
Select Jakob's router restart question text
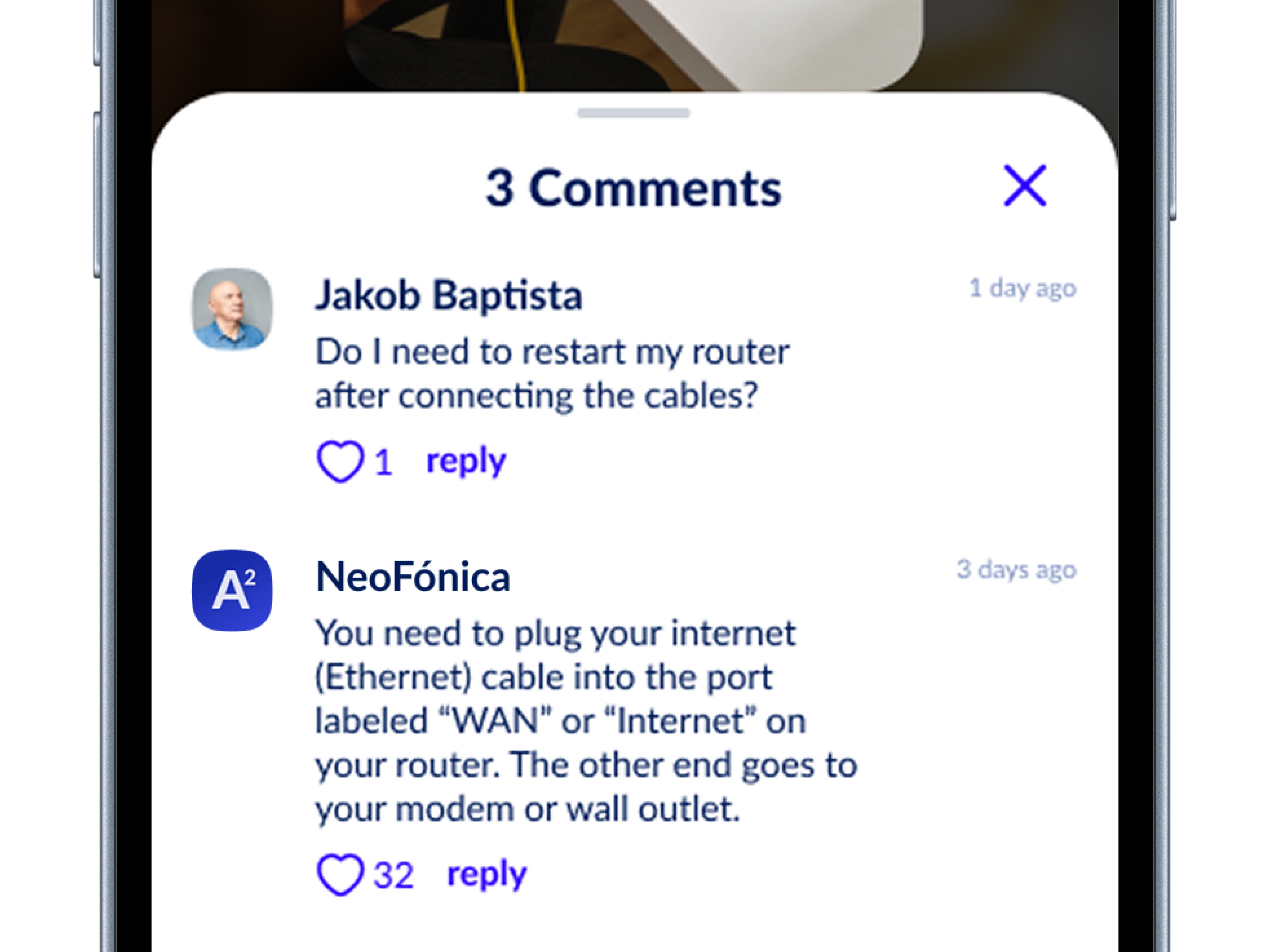(x=553, y=374)
